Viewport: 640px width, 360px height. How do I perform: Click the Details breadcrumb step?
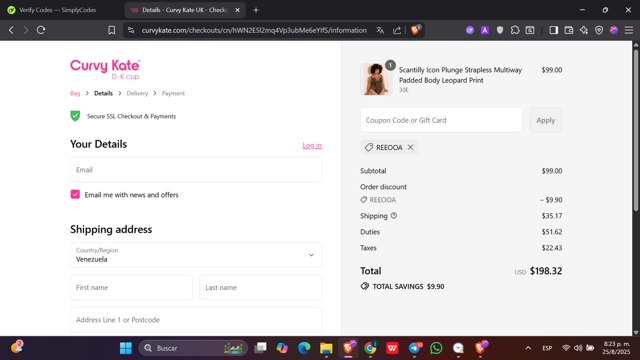tap(103, 93)
